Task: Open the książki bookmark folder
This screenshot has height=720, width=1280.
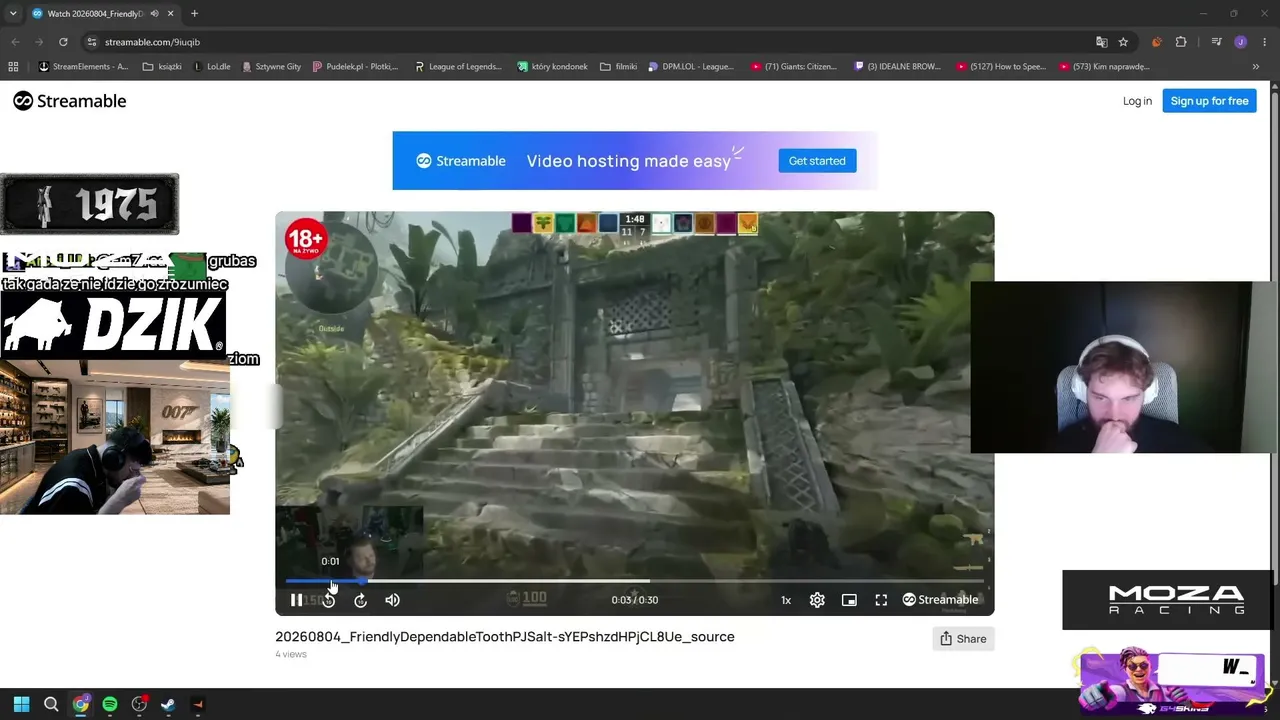Action: tap(162, 67)
